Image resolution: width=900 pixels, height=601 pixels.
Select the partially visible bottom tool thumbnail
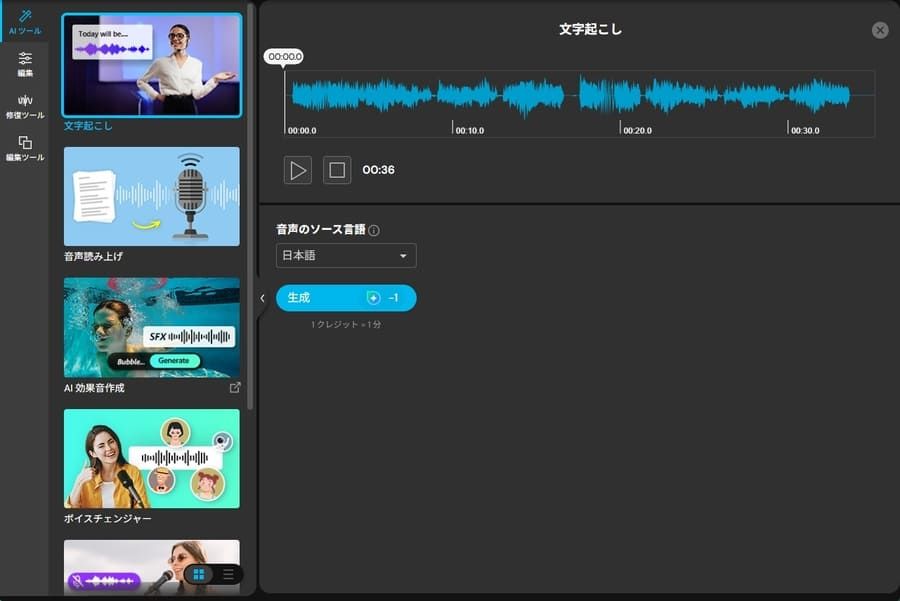tap(152, 567)
